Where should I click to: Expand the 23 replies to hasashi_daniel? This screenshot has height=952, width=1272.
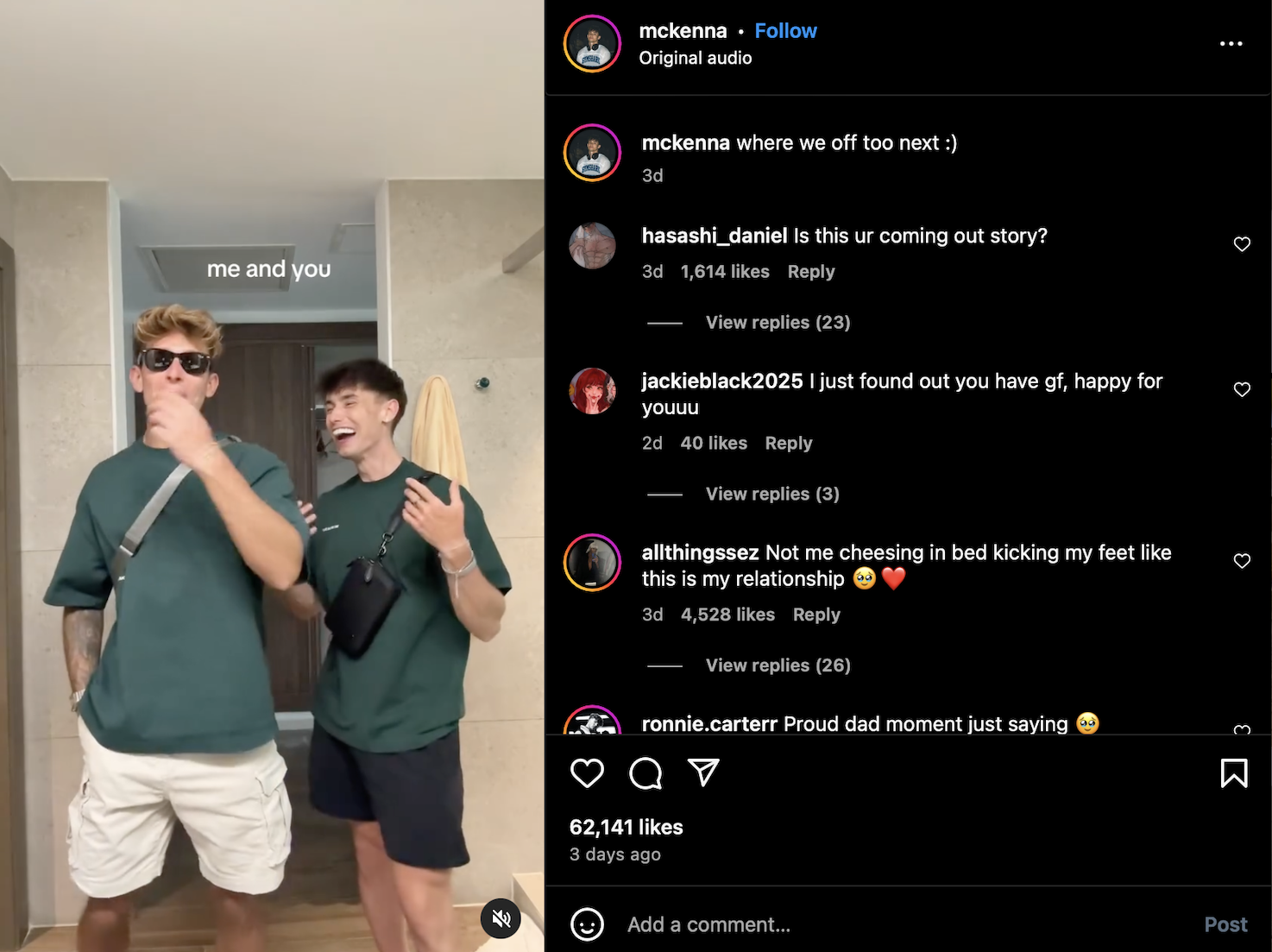(778, 322)
